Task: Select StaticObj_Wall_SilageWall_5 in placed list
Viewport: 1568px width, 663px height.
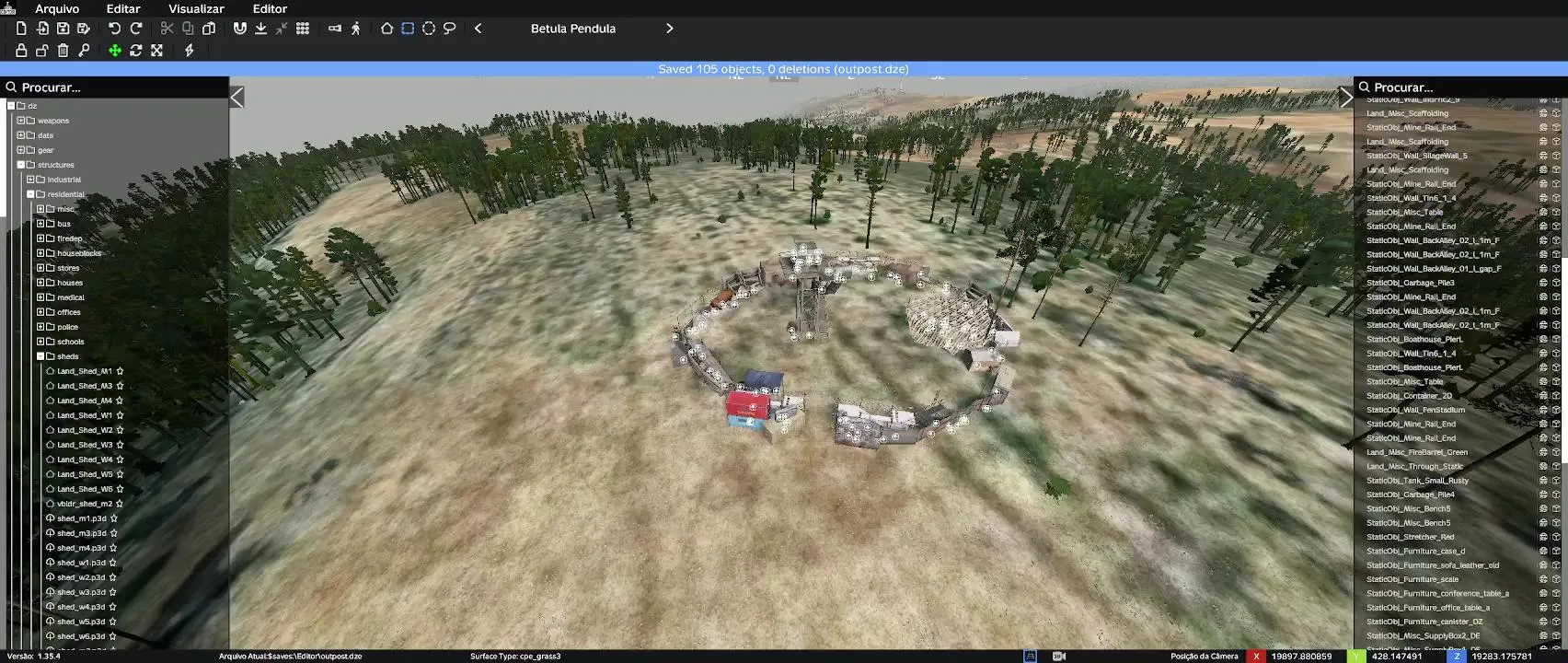Action: click(1417, 156)
